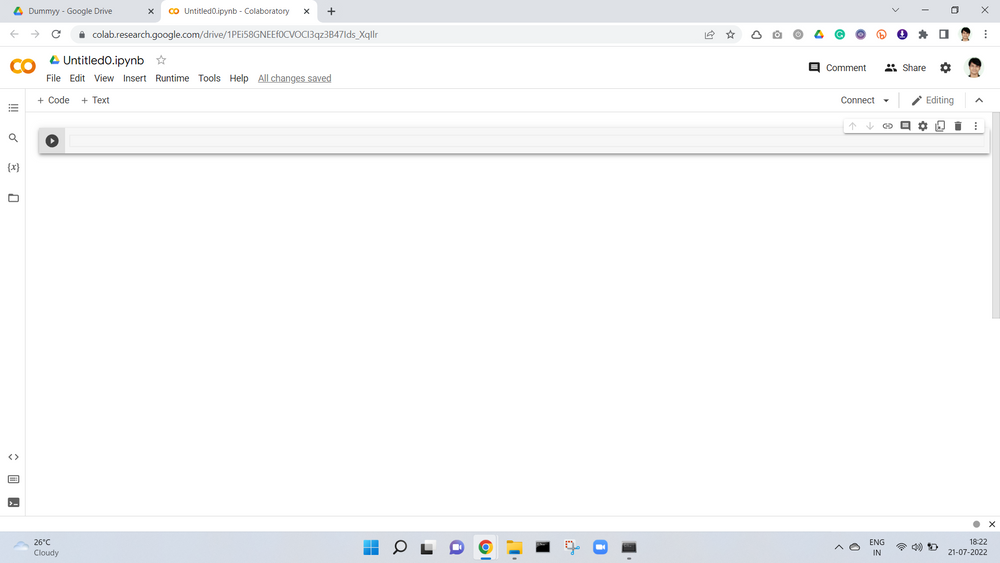Open Chrome three-dot menu

tap(986, 34)
